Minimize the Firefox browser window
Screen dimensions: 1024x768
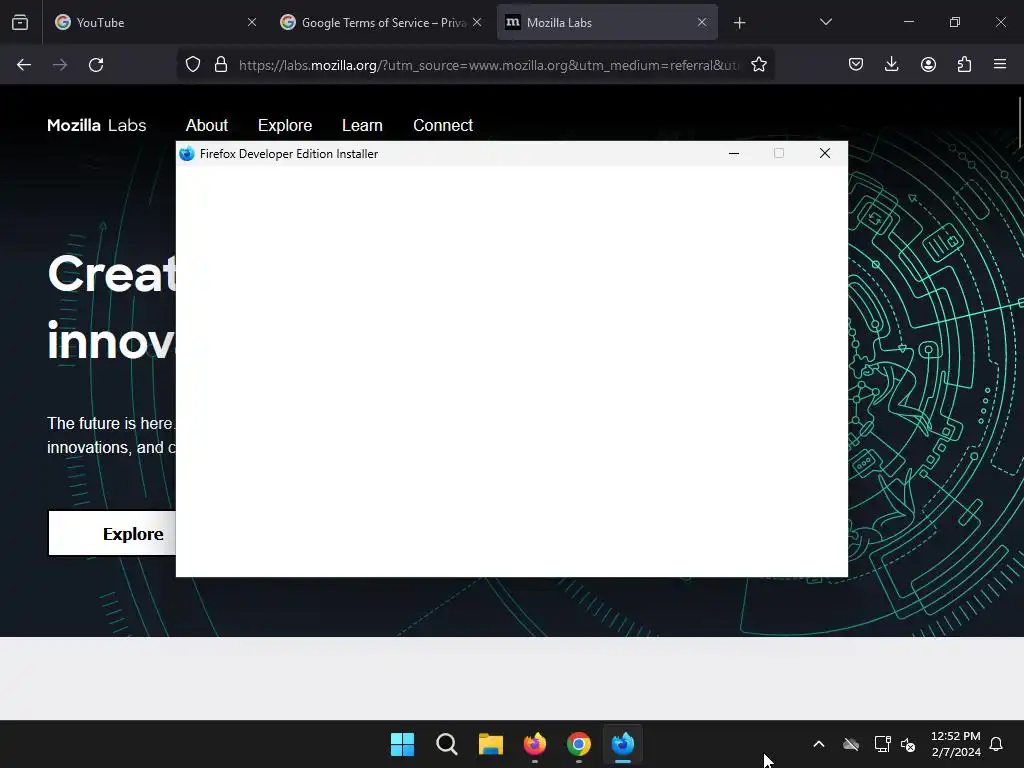(908, 22)
